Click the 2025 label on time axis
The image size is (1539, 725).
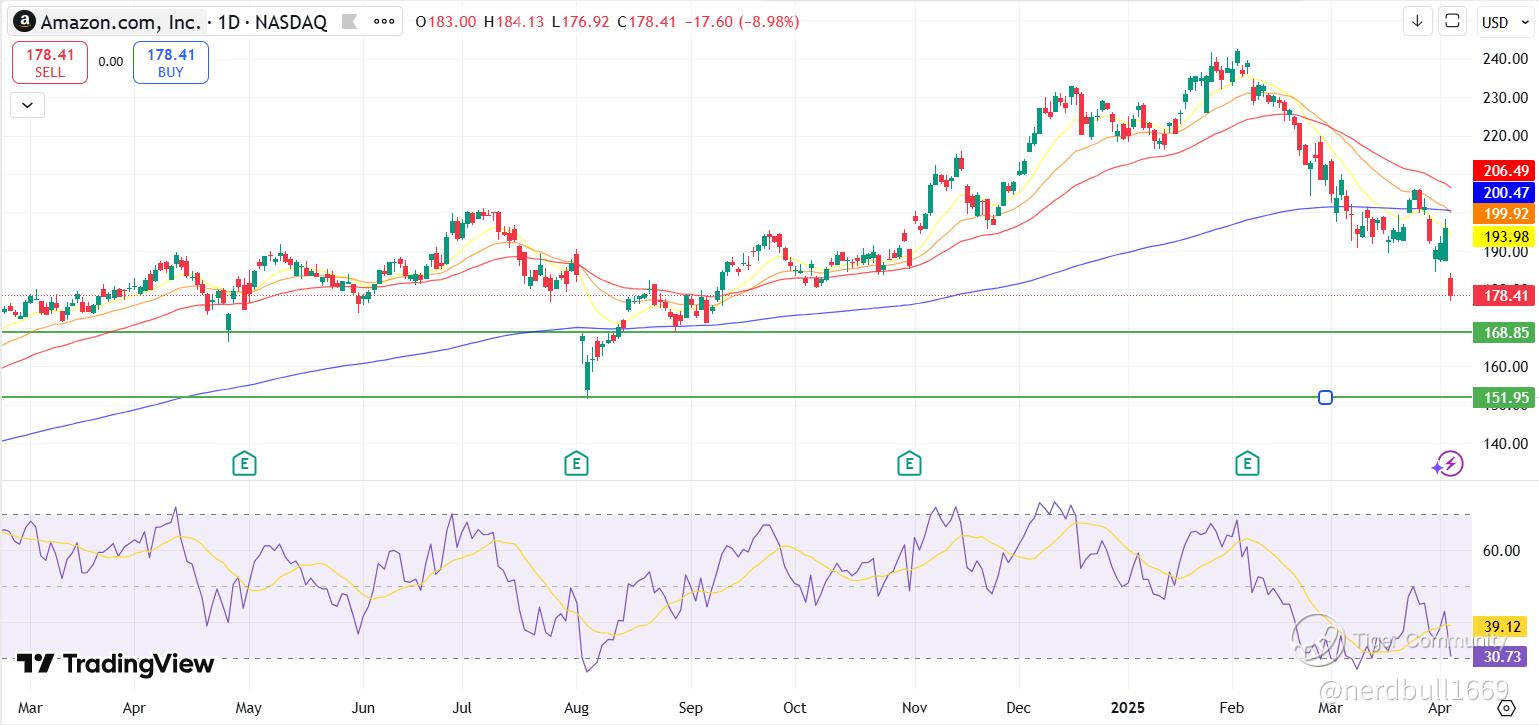pos(1130,708)
